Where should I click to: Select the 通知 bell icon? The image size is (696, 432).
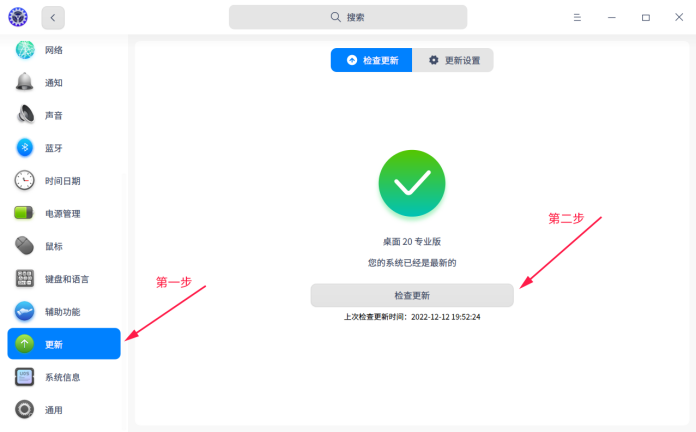(25, 83)
